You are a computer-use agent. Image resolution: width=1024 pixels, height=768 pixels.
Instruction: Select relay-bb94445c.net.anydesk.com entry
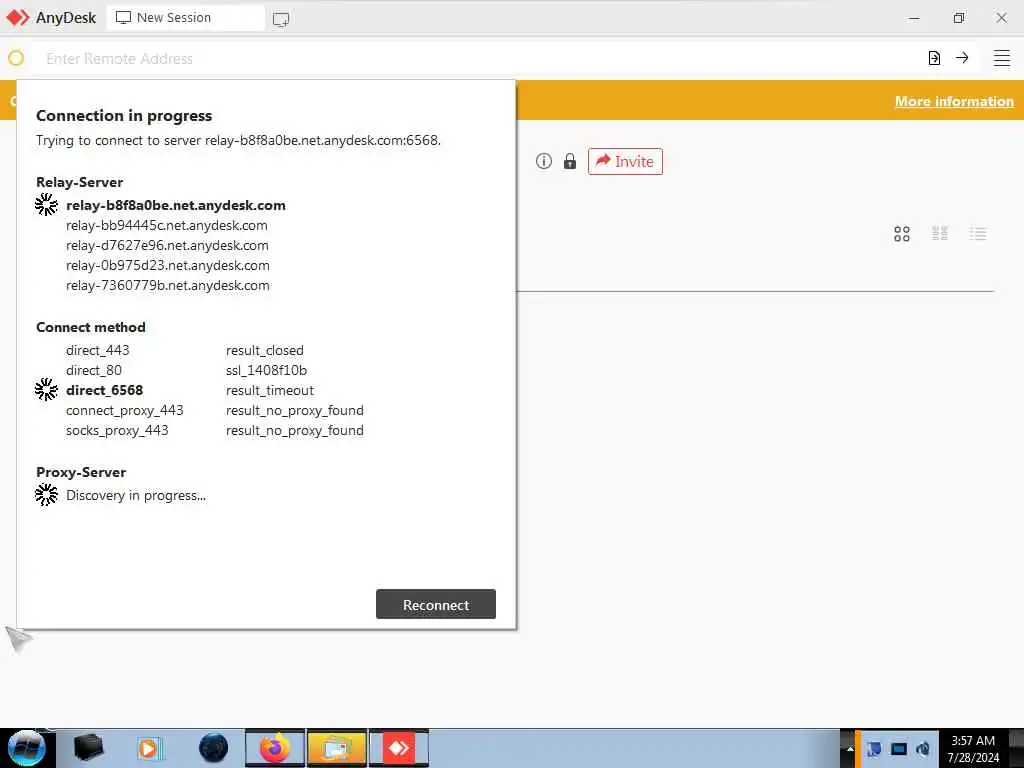(x=167, y=225)
